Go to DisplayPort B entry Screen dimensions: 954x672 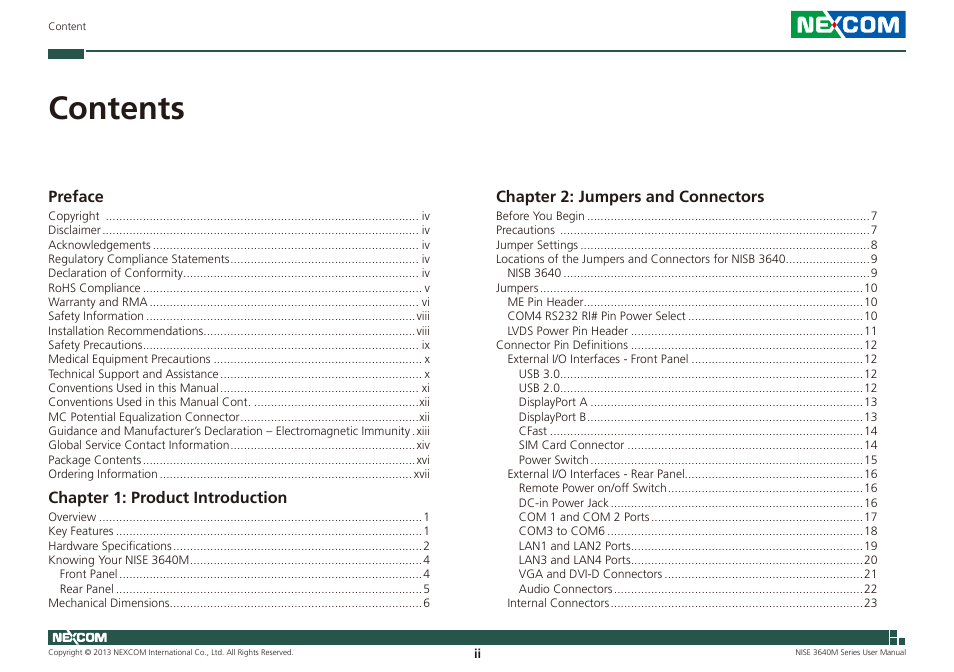(x=698, y=417)
